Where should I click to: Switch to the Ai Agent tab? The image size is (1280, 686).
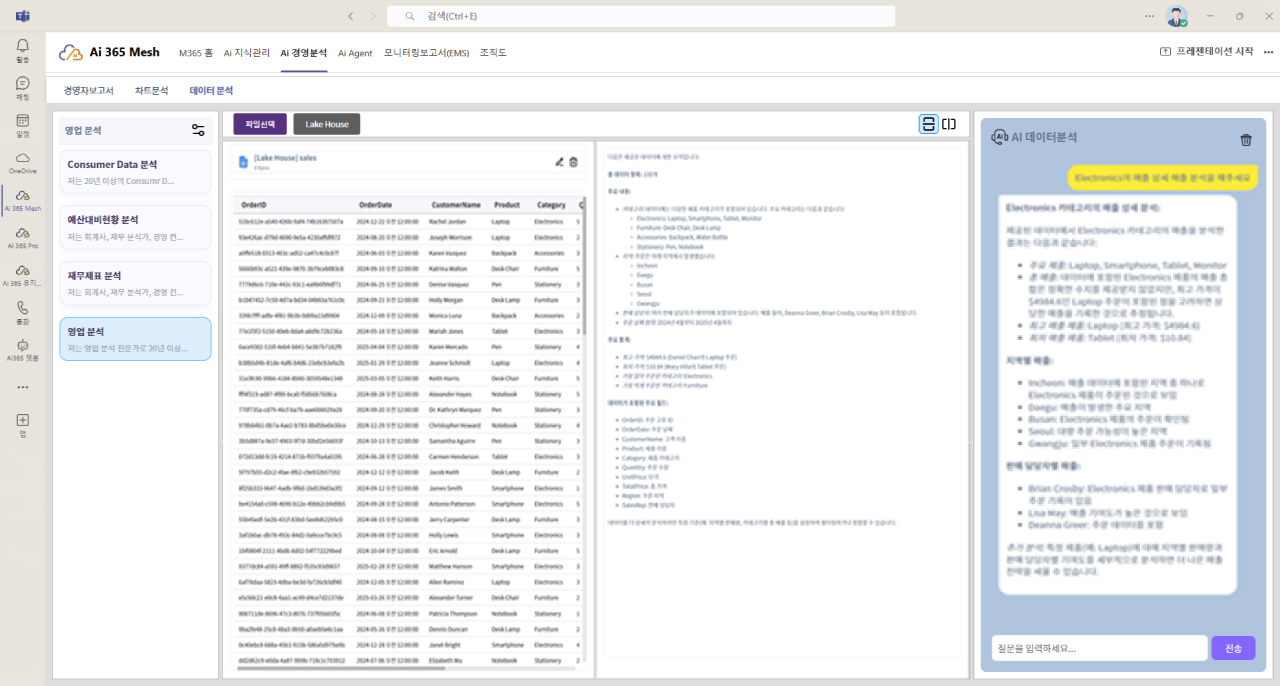point(355,53)
